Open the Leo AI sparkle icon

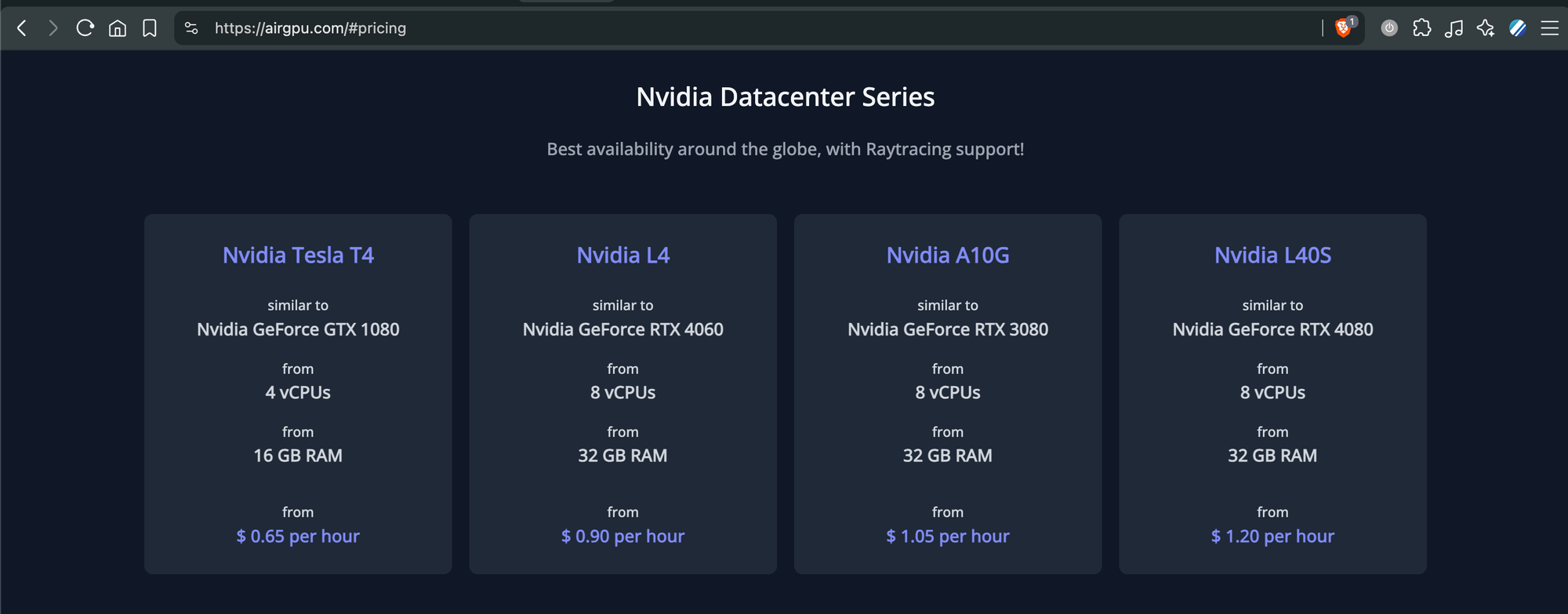[1486, 28]
